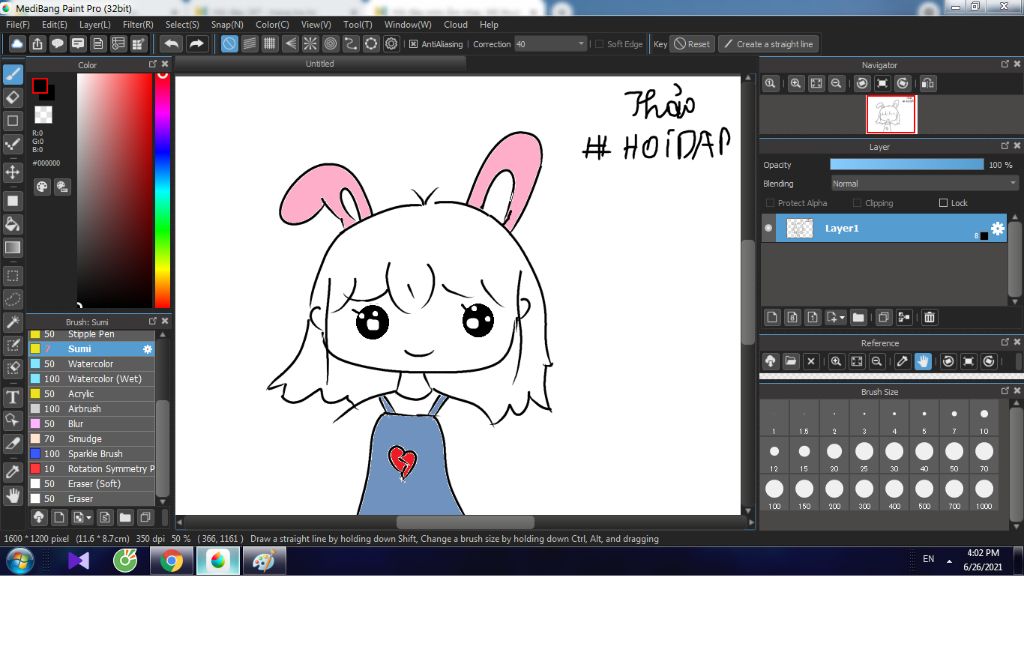The height and width of the screenshot is (661, 1024).
Task: Turn snap off in toolbar
Action: [x=229, y=44]
